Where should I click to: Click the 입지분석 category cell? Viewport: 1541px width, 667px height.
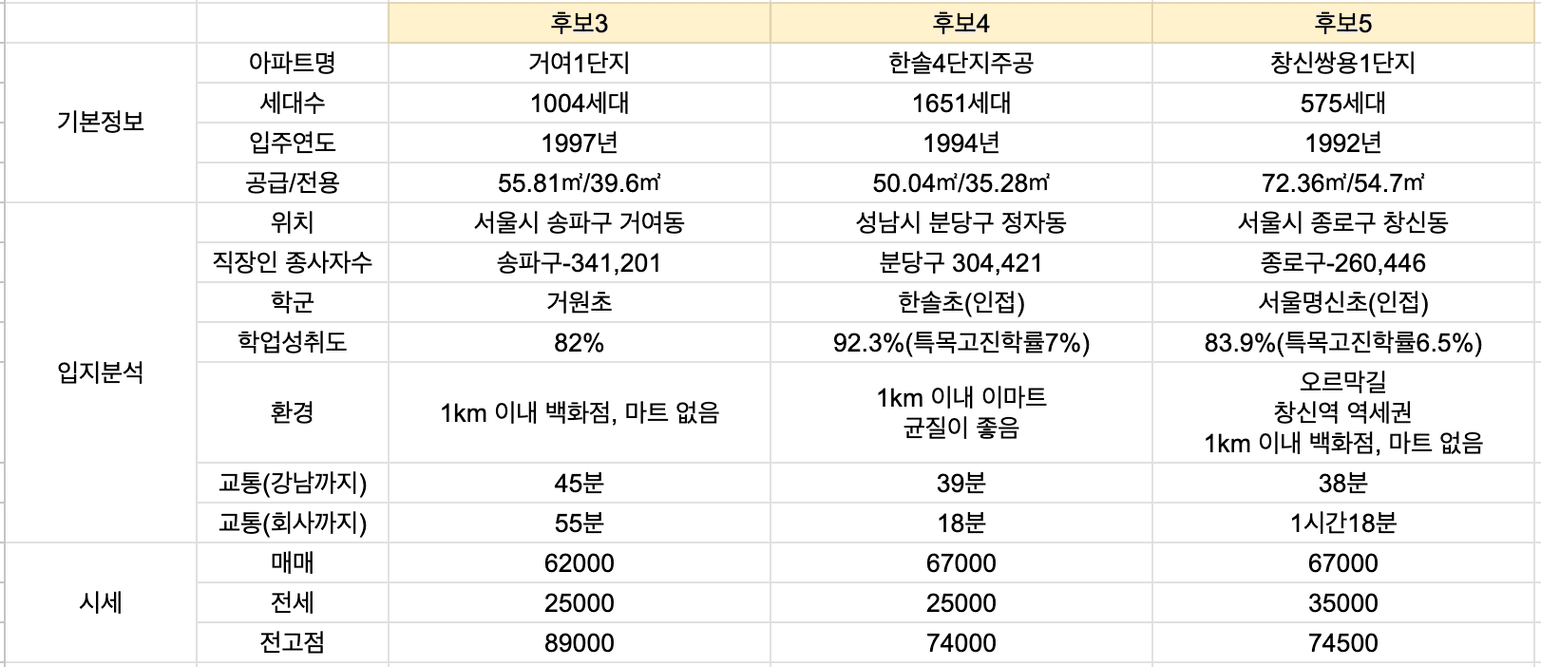100,373
